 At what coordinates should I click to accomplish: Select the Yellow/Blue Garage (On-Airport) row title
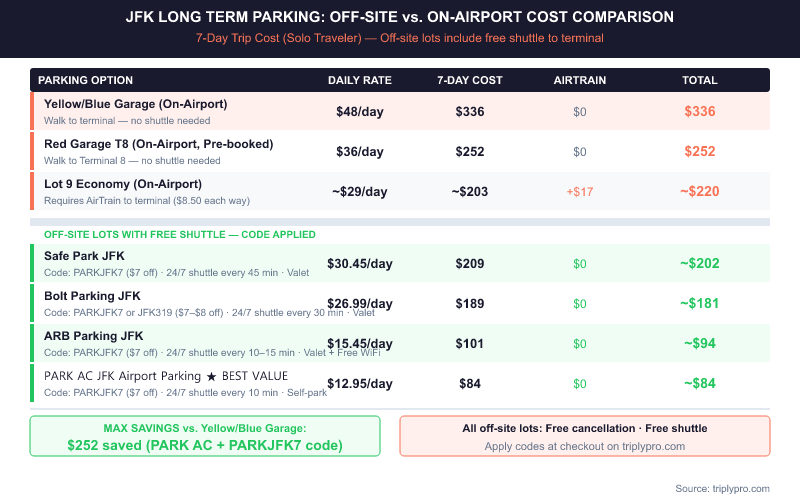[x=135, y=104]
